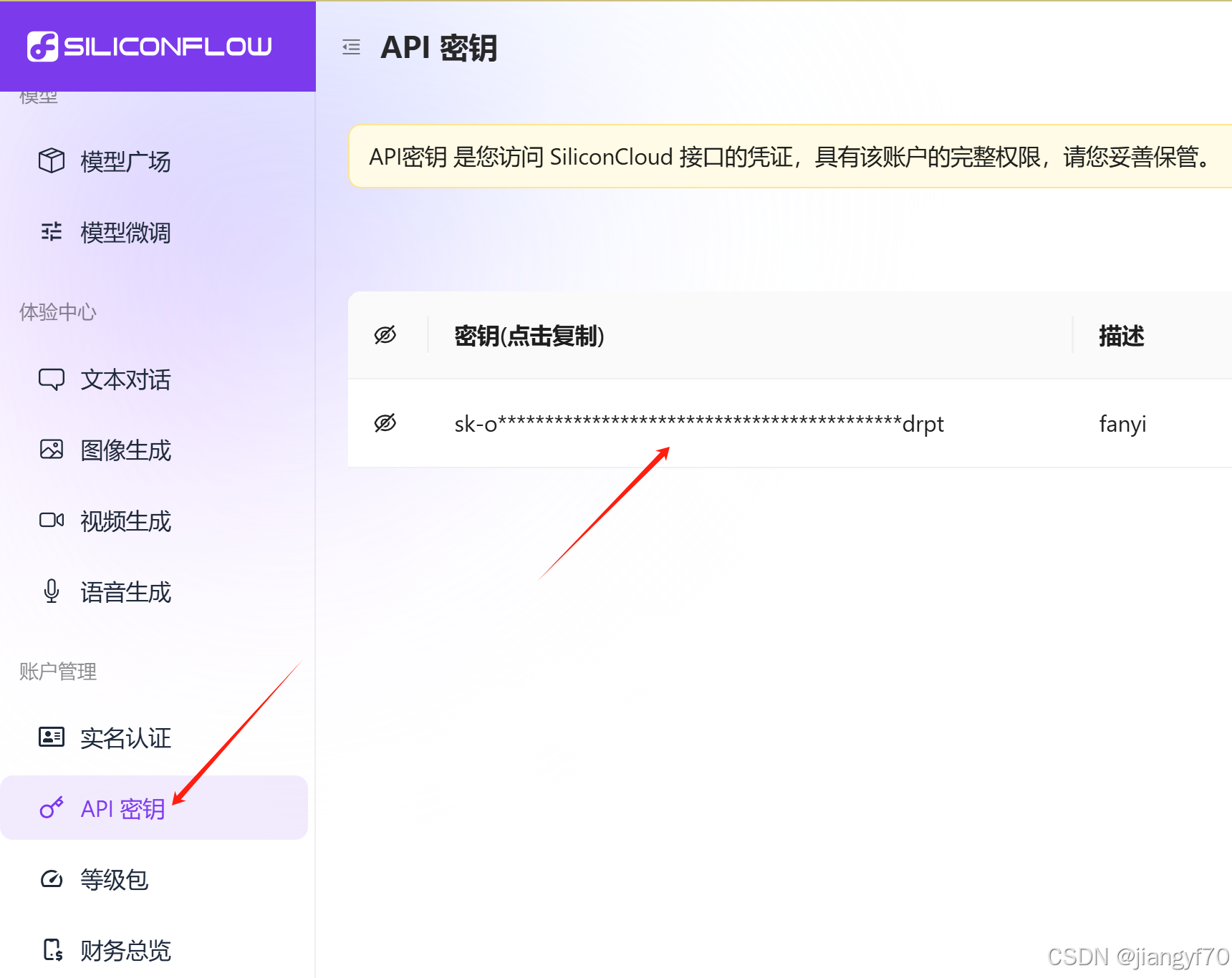
Task: Toggle visibility of all API keys
Action: pos(385,334)
